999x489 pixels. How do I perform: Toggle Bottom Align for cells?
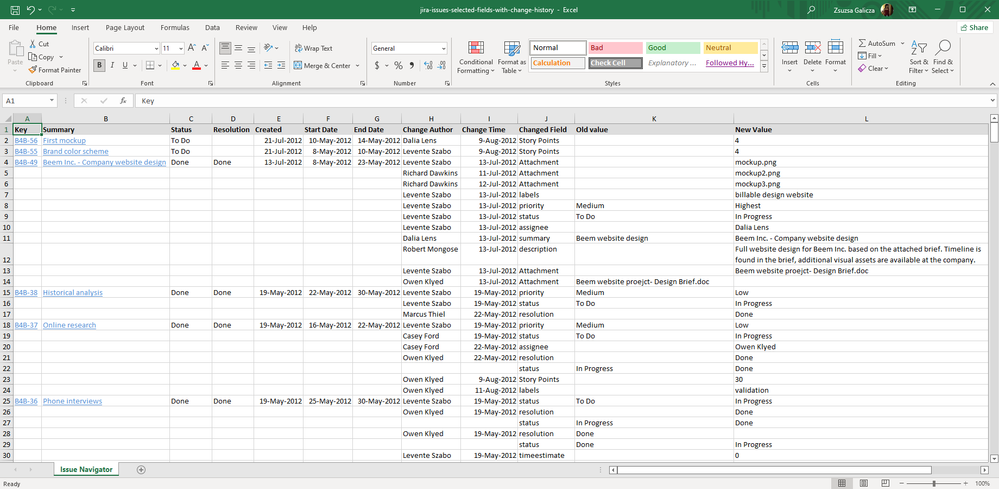(x=250, y=48)
